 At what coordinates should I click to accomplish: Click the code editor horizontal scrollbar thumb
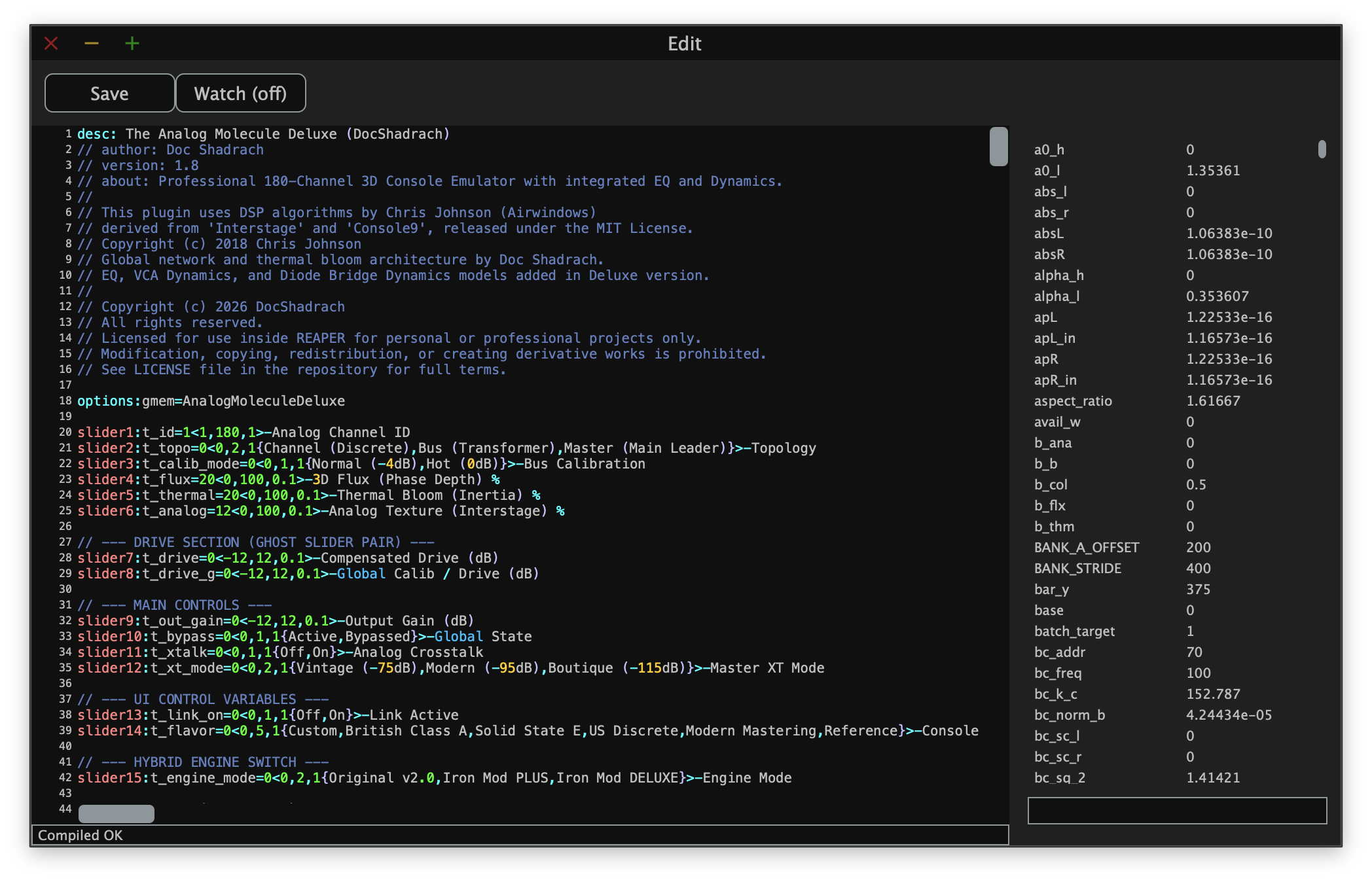click(117, 813)
